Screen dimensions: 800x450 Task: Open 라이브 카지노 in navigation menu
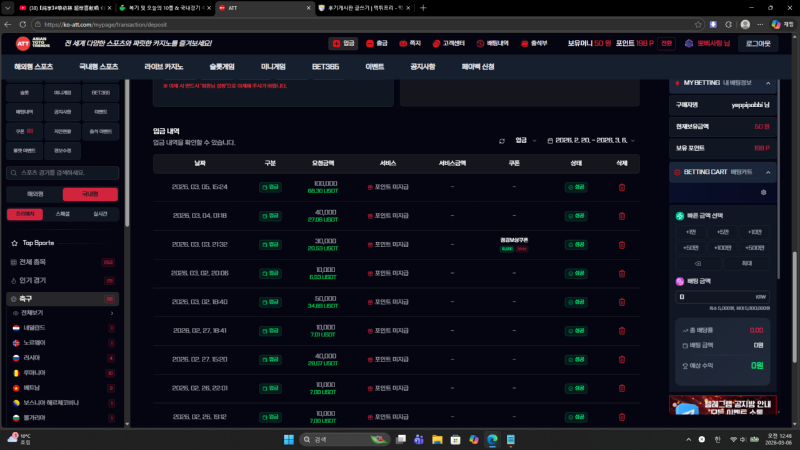164,66
